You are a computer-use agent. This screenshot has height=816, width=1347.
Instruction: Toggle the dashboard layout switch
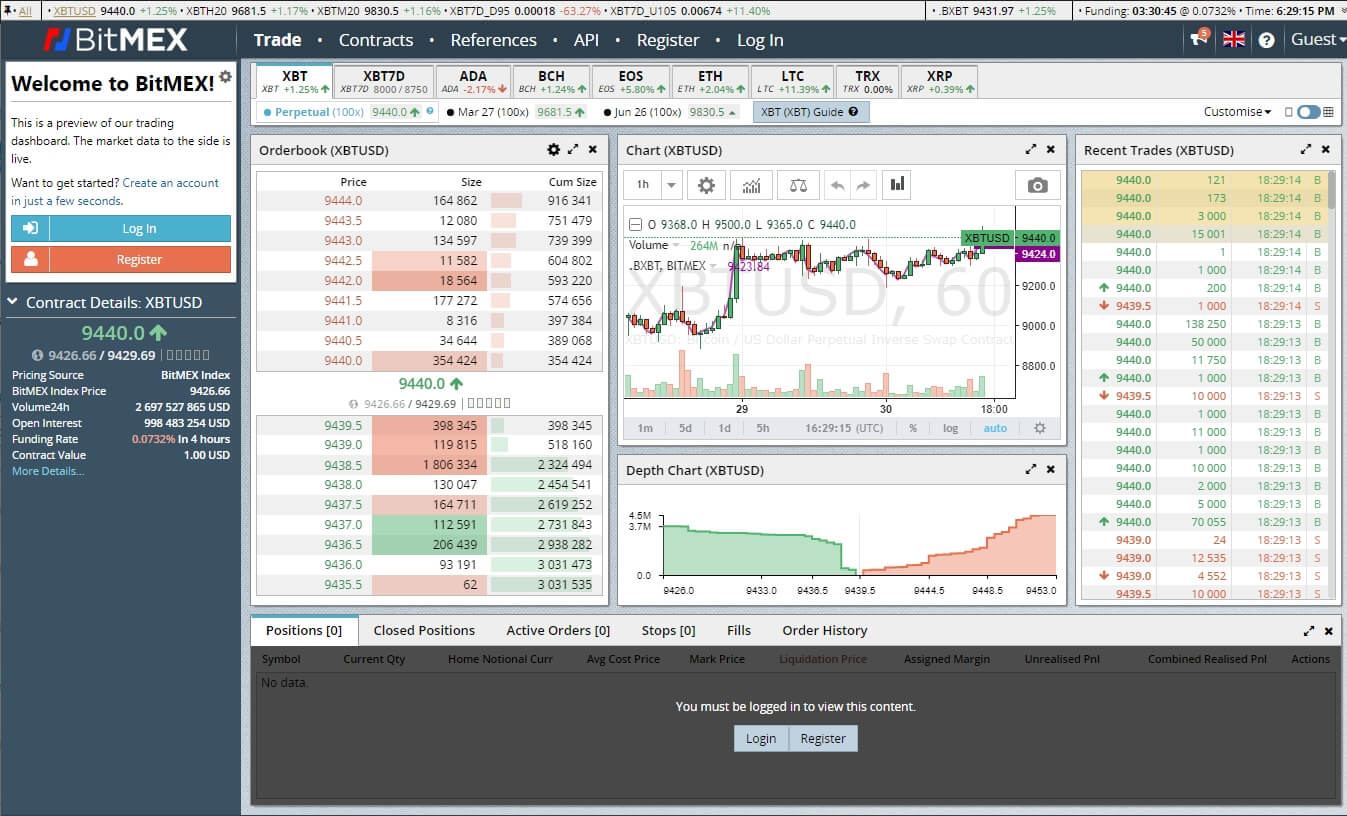[x=1308, y=112]
